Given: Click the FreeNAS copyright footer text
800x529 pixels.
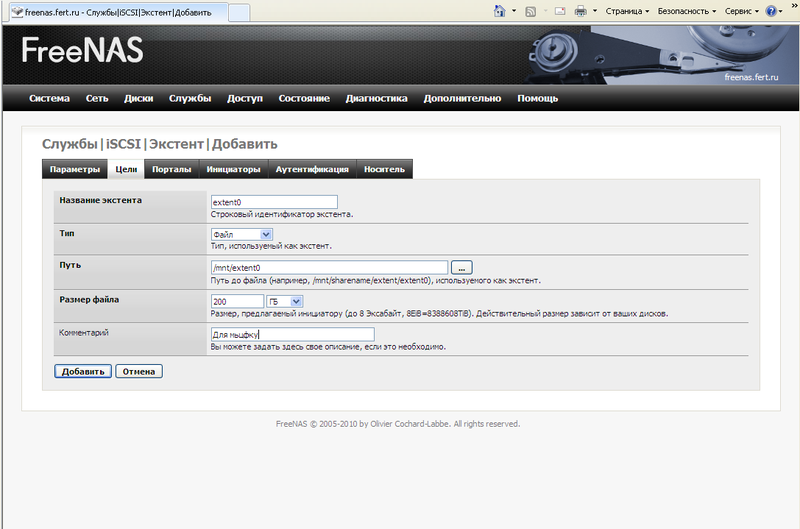Looking at the screenshot, I should [x=398, y=424].
